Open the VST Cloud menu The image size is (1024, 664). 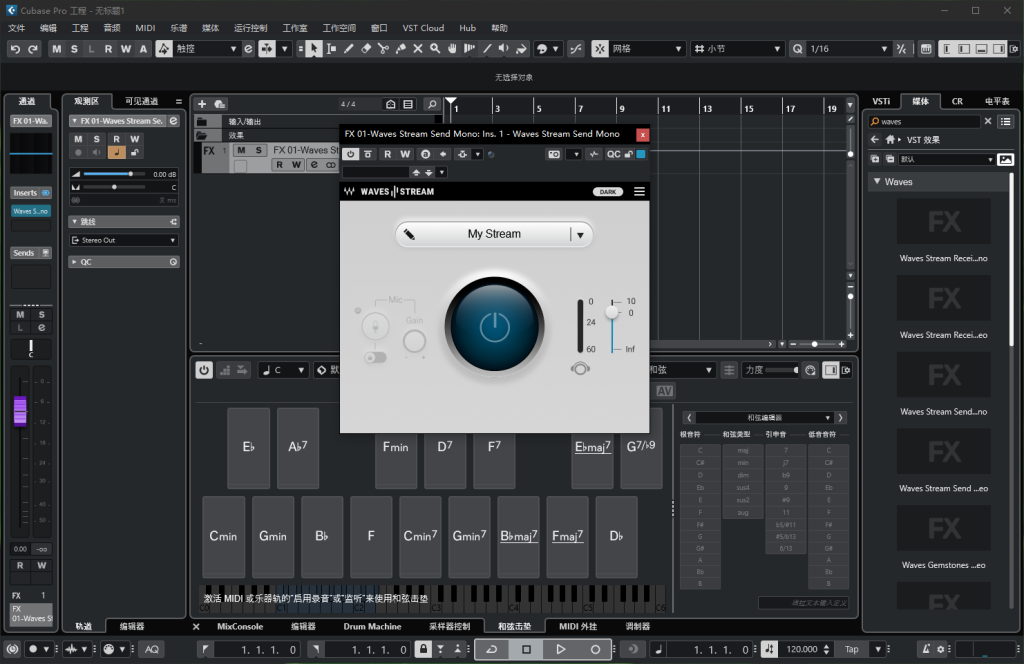(423, 28)
